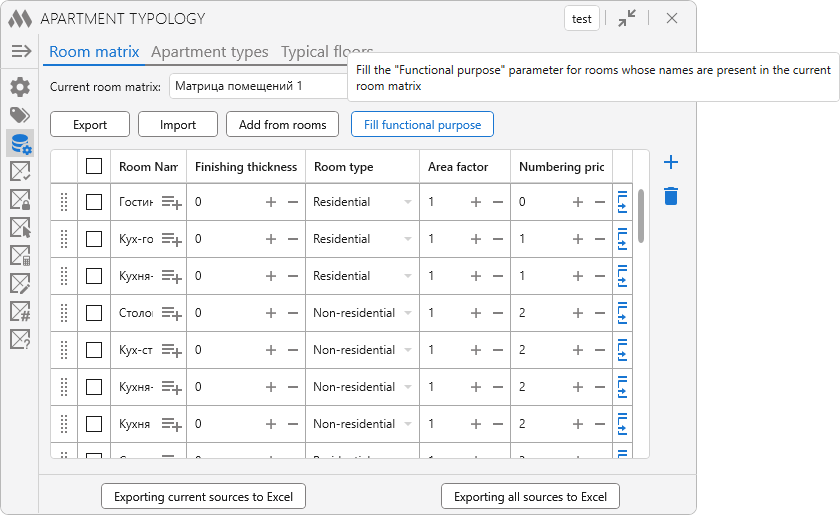The width and height of the screenshot is (840, 515).
Task: Tick the checkbox for the Гостин row
Action: (94, 202)
